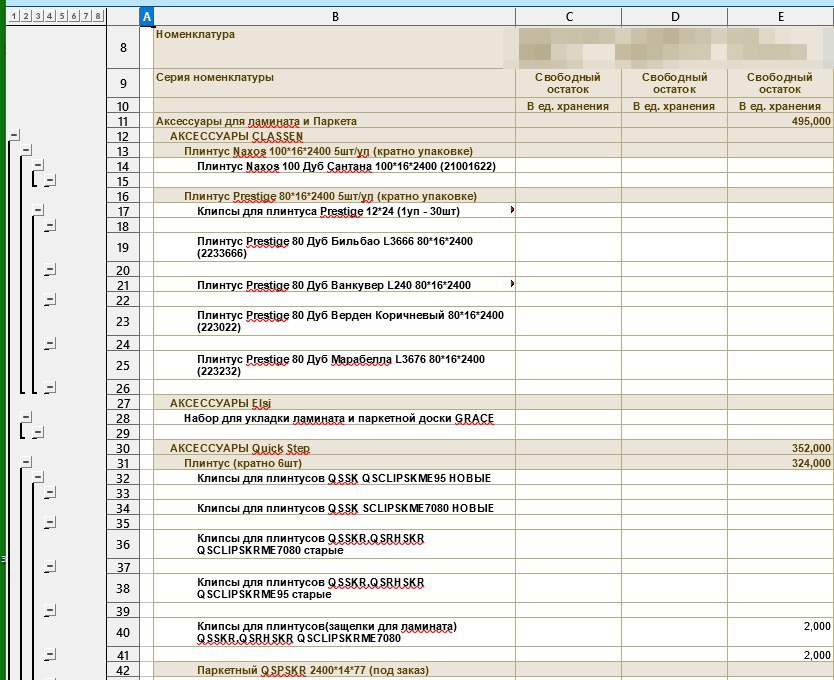Collapse the outline group beside row 13
This screenshot has height=680, width=834.
coord(26,151)
